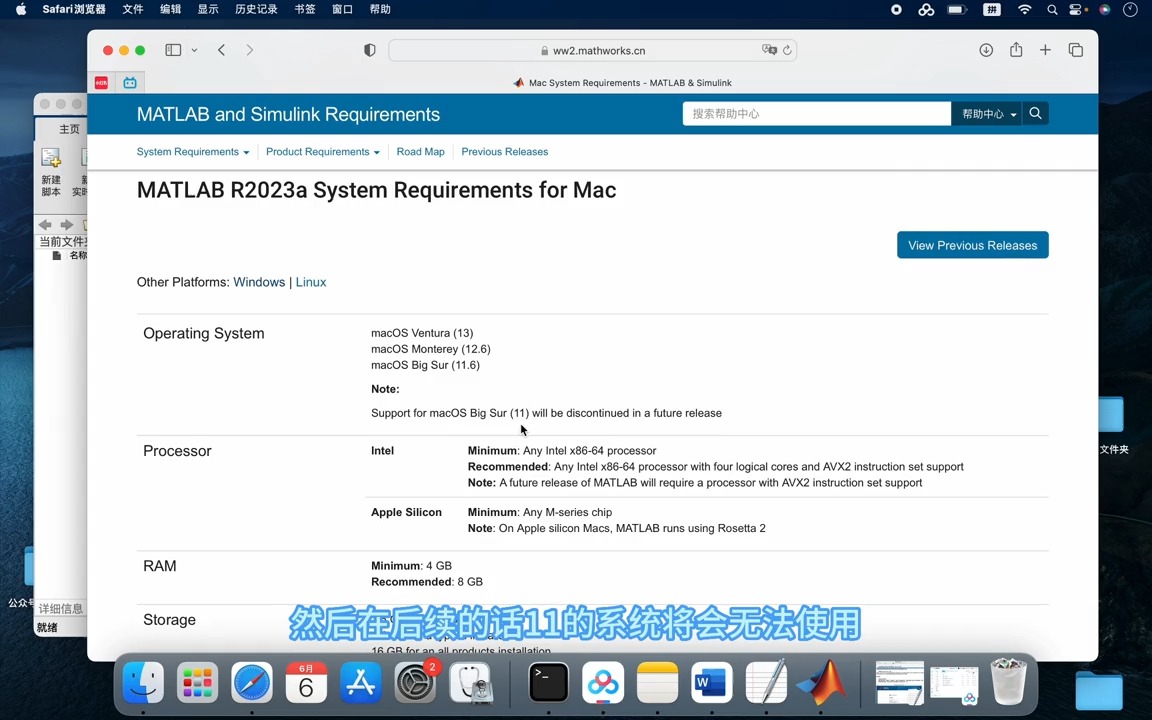Viewport: 1152px width, 720px height.
Task: Open the Linux platform link
Action: tap(311, 282)
